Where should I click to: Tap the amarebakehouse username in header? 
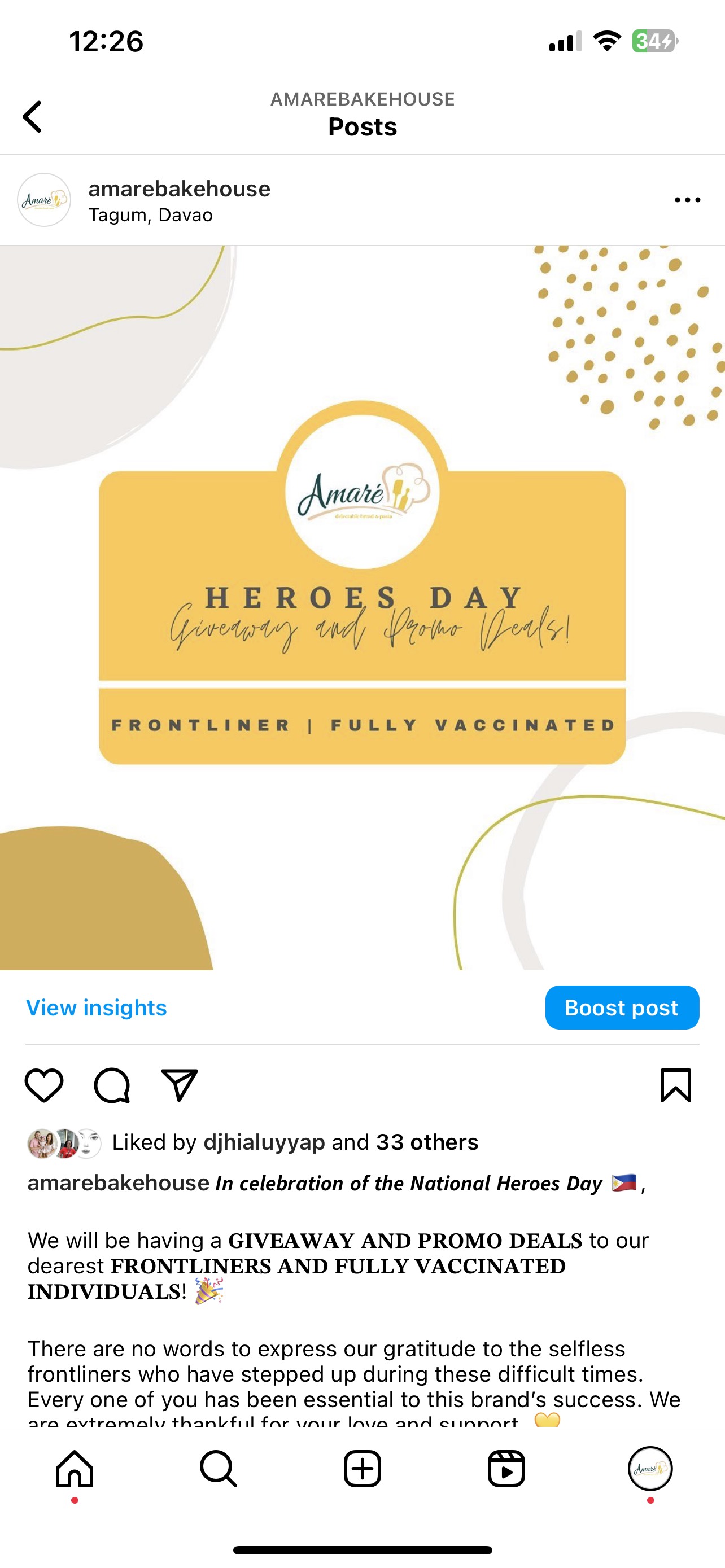179,189
